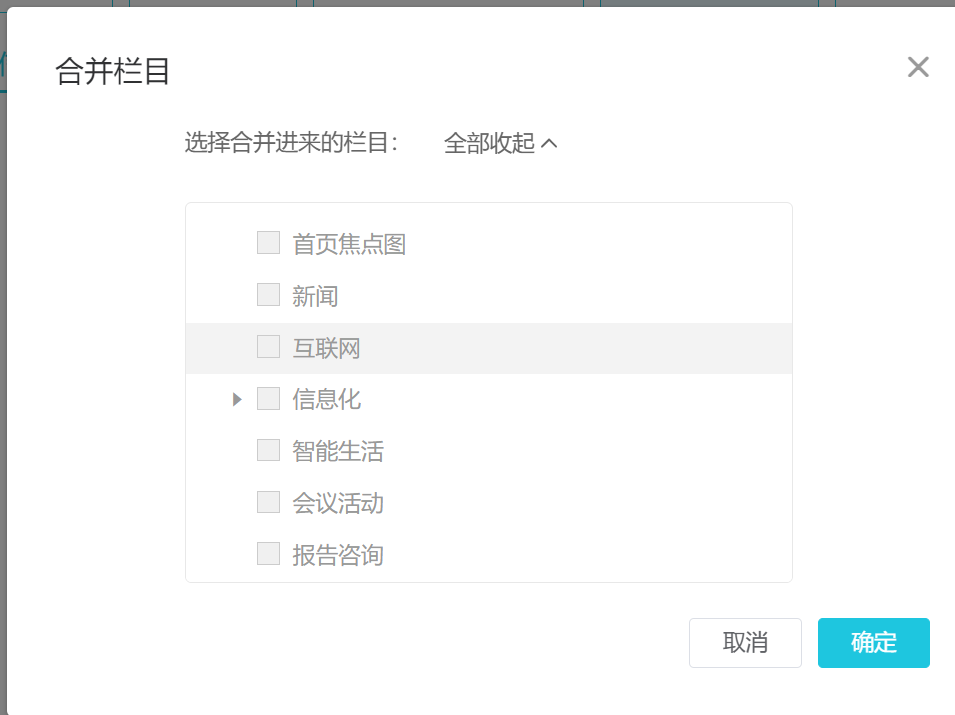Mark the 会议活动 checkbox
This screenshot has width=955, height=715.
click(x=268, y=502)
